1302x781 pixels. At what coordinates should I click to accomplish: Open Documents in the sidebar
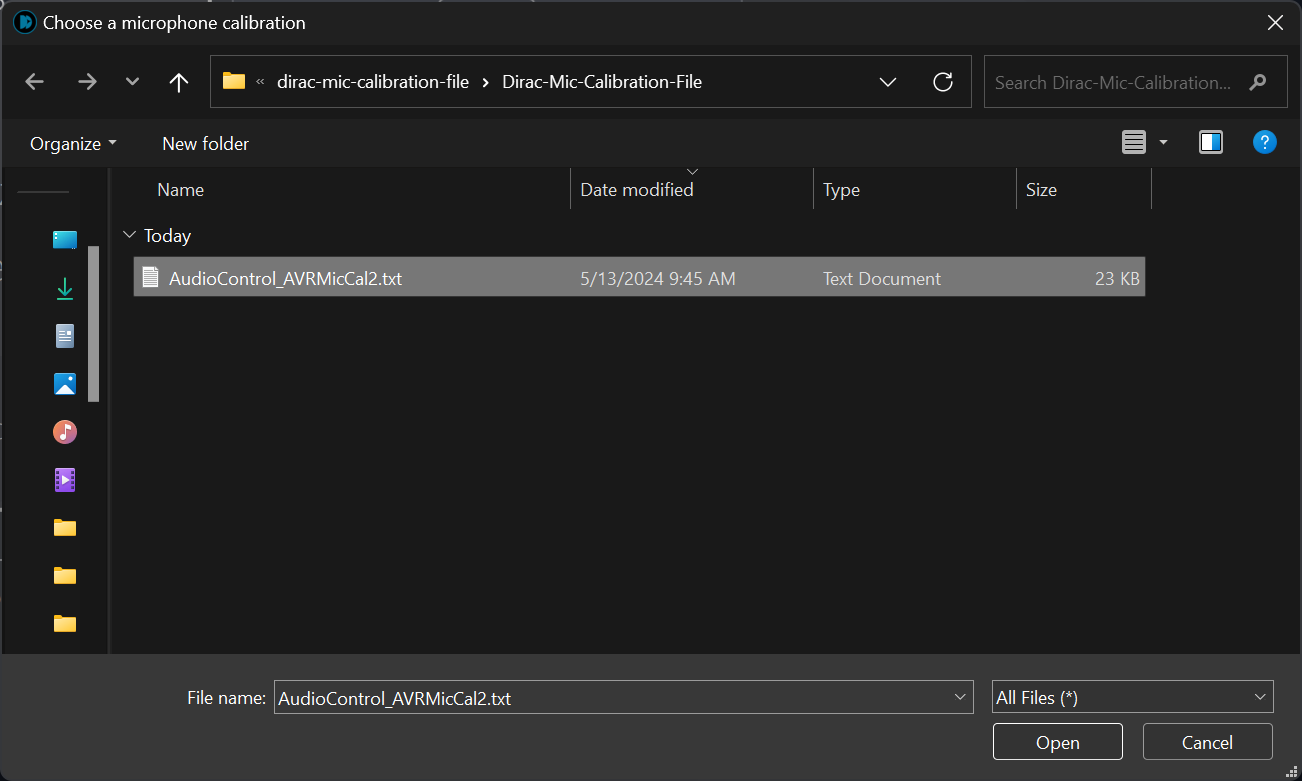pyautogui.click(x=65, y=336)
